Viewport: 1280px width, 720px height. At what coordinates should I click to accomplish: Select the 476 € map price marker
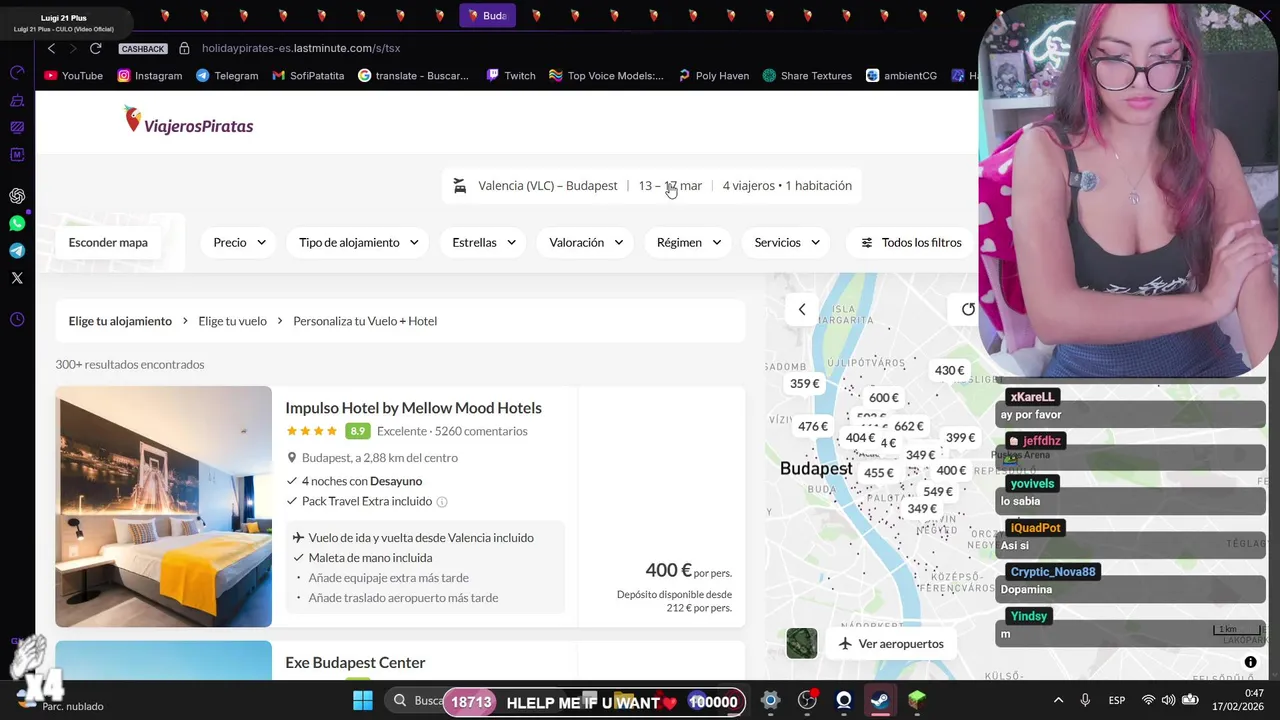pos(813,427)
